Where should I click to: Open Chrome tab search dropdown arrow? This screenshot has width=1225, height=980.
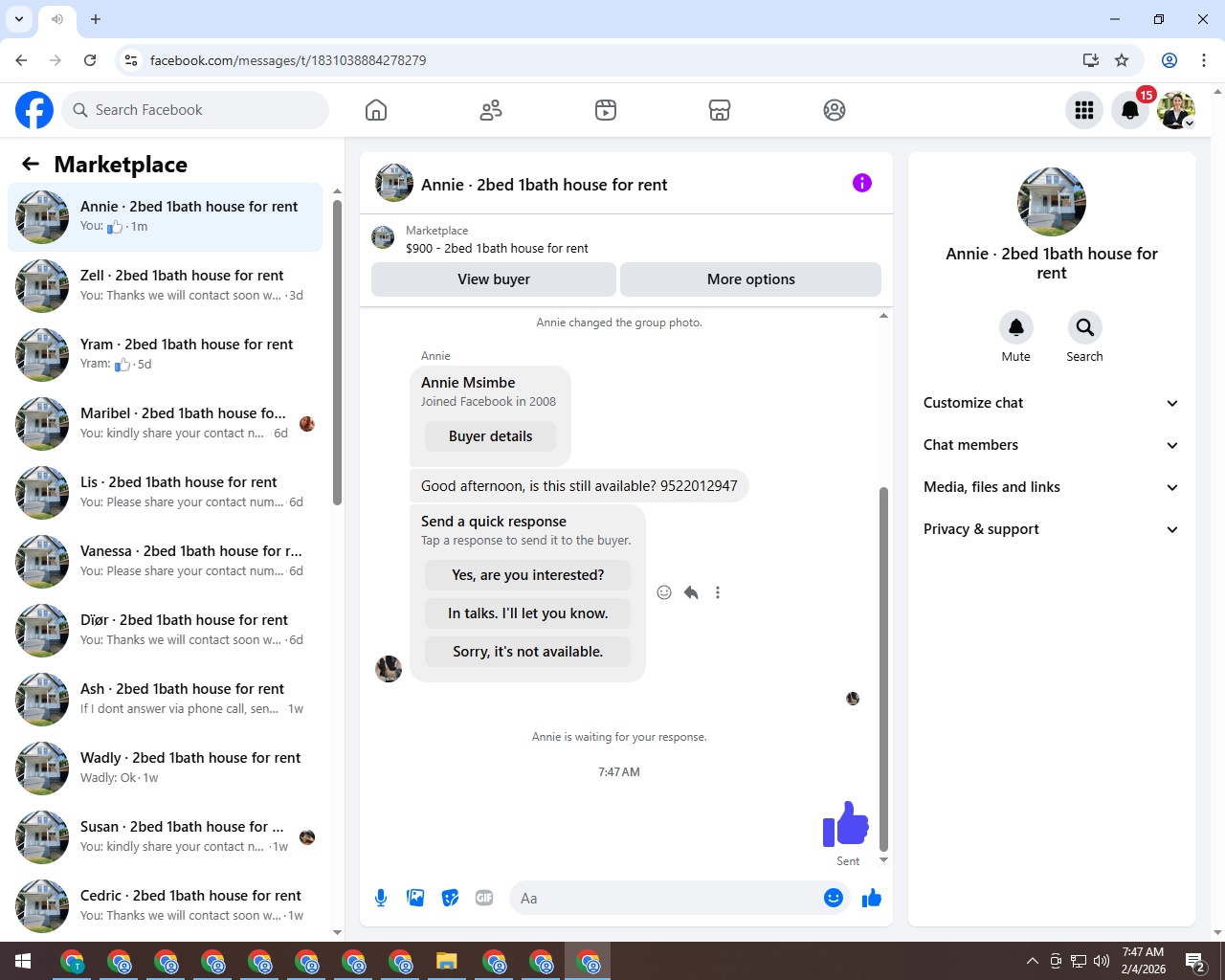[x=19, y=19]
